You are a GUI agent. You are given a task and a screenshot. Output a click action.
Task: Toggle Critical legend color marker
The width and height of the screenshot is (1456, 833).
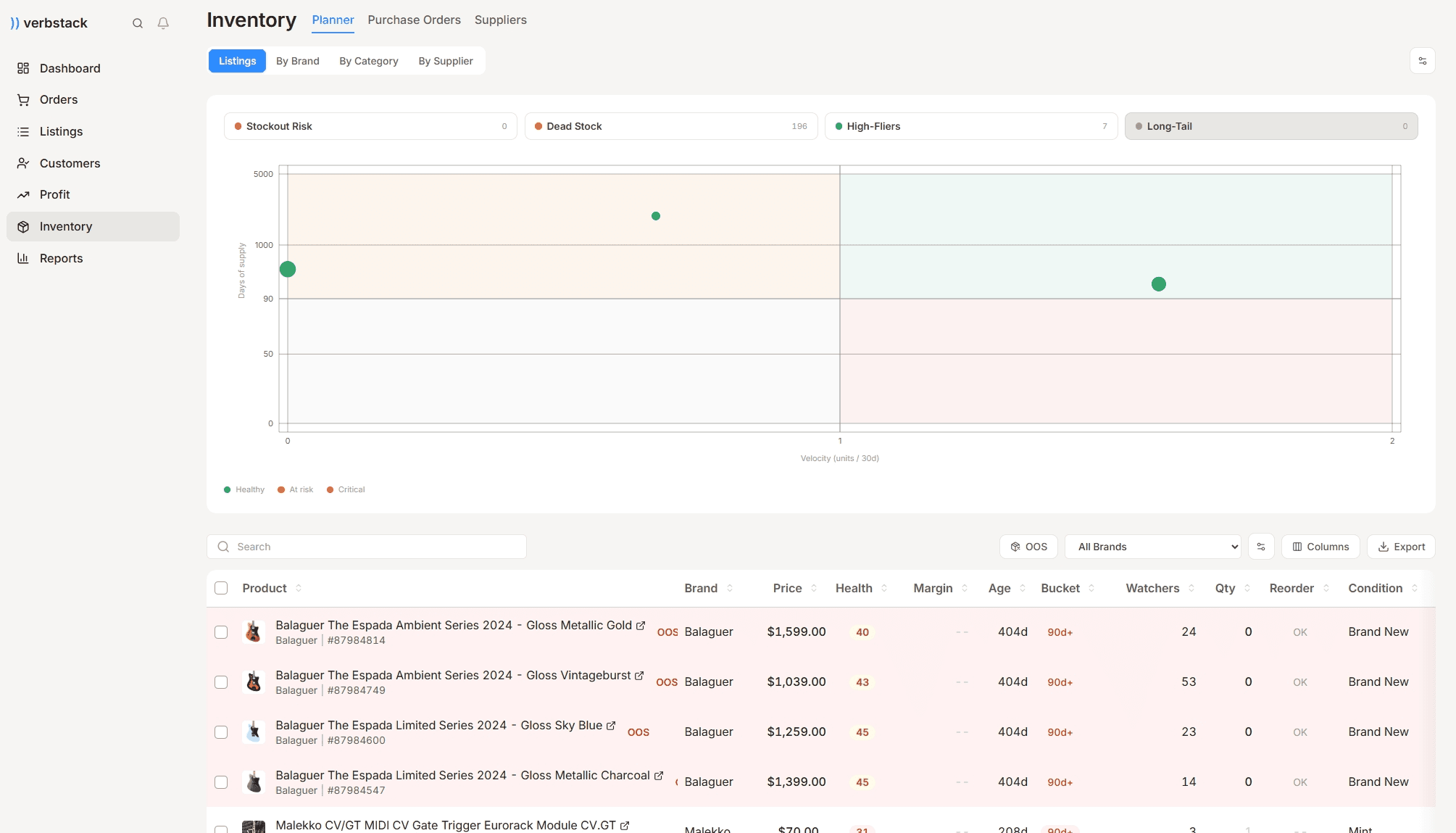[330, 490]
